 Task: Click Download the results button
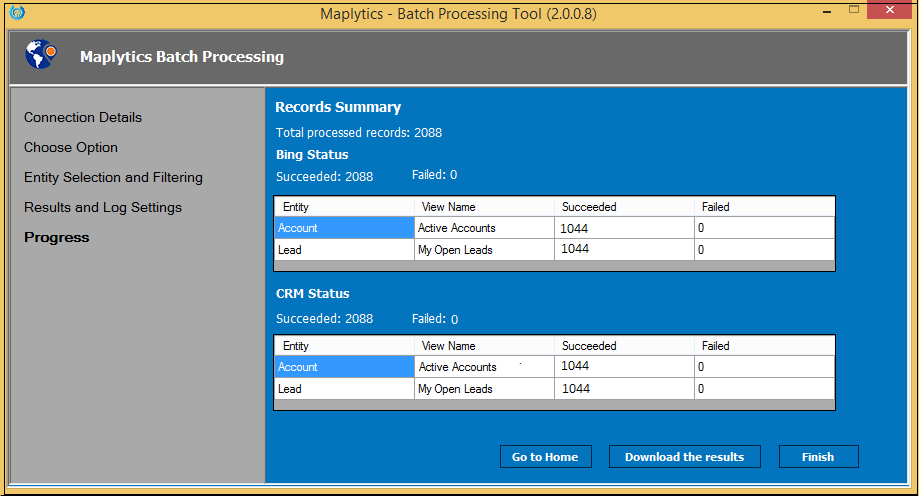pyautogui.click(x=685, y=457)
